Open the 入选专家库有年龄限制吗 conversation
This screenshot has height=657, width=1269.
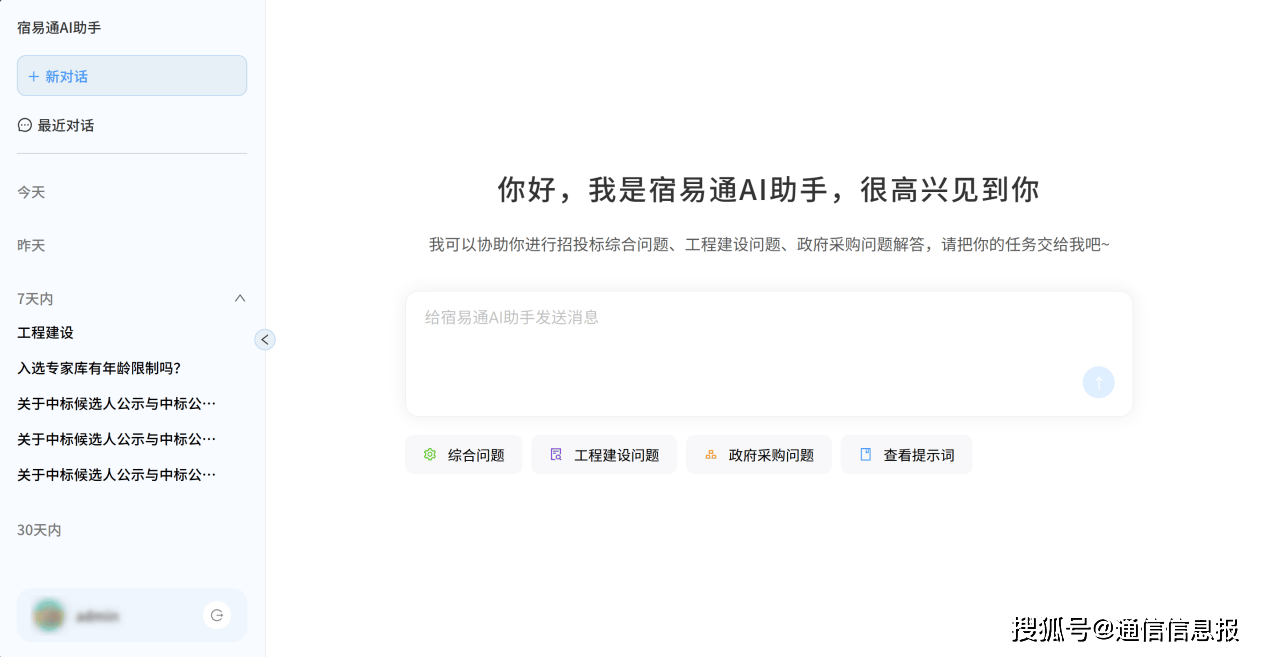pos(99,368)
